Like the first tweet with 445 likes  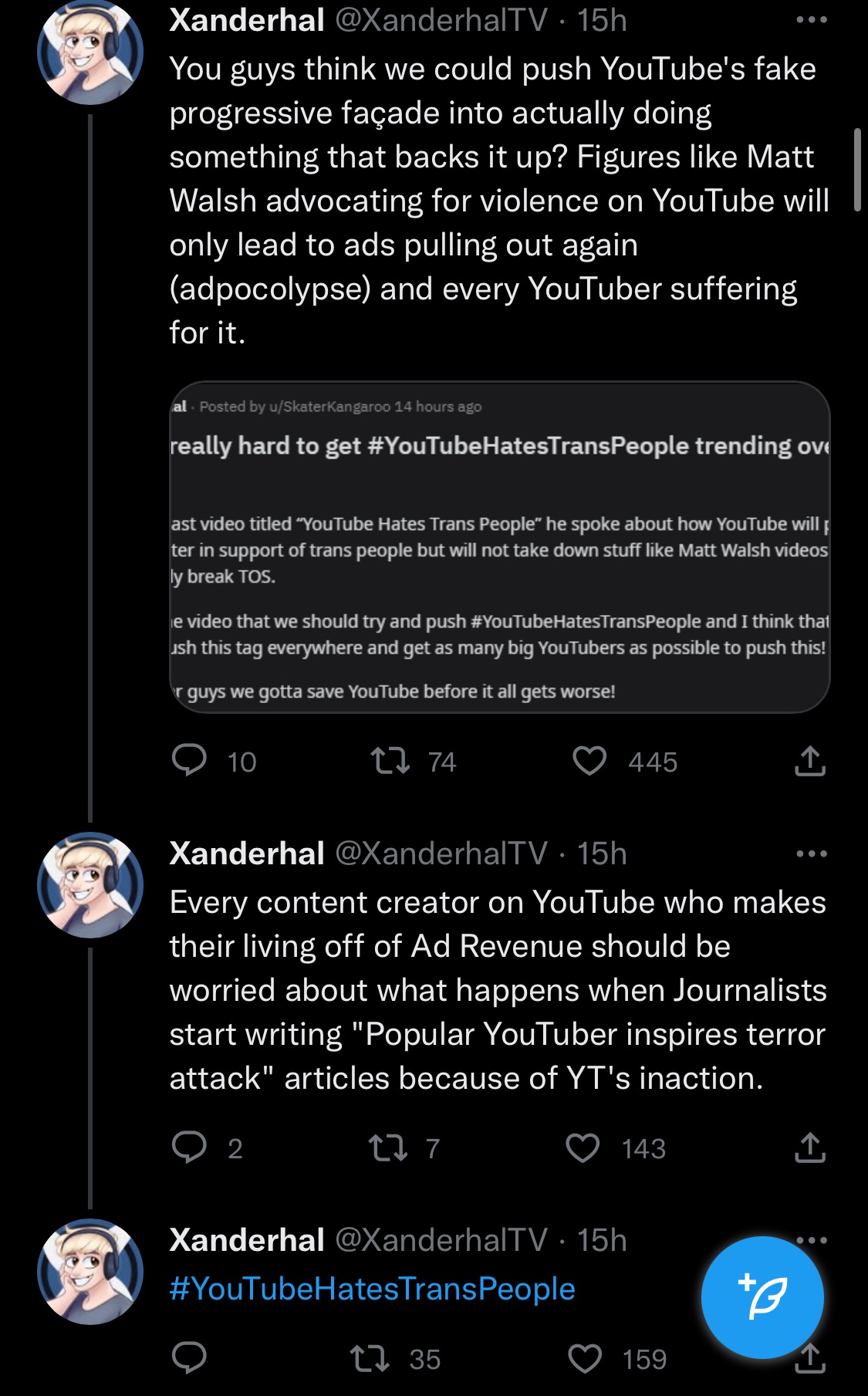coord(589,761)
